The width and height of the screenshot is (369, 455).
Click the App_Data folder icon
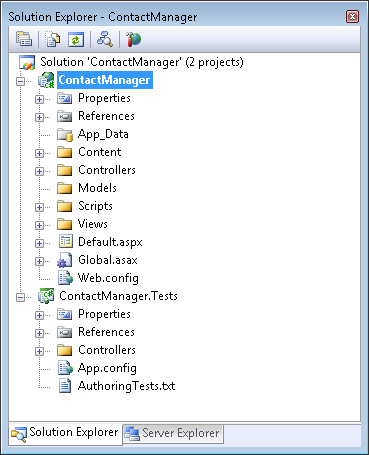coord(65,134)
